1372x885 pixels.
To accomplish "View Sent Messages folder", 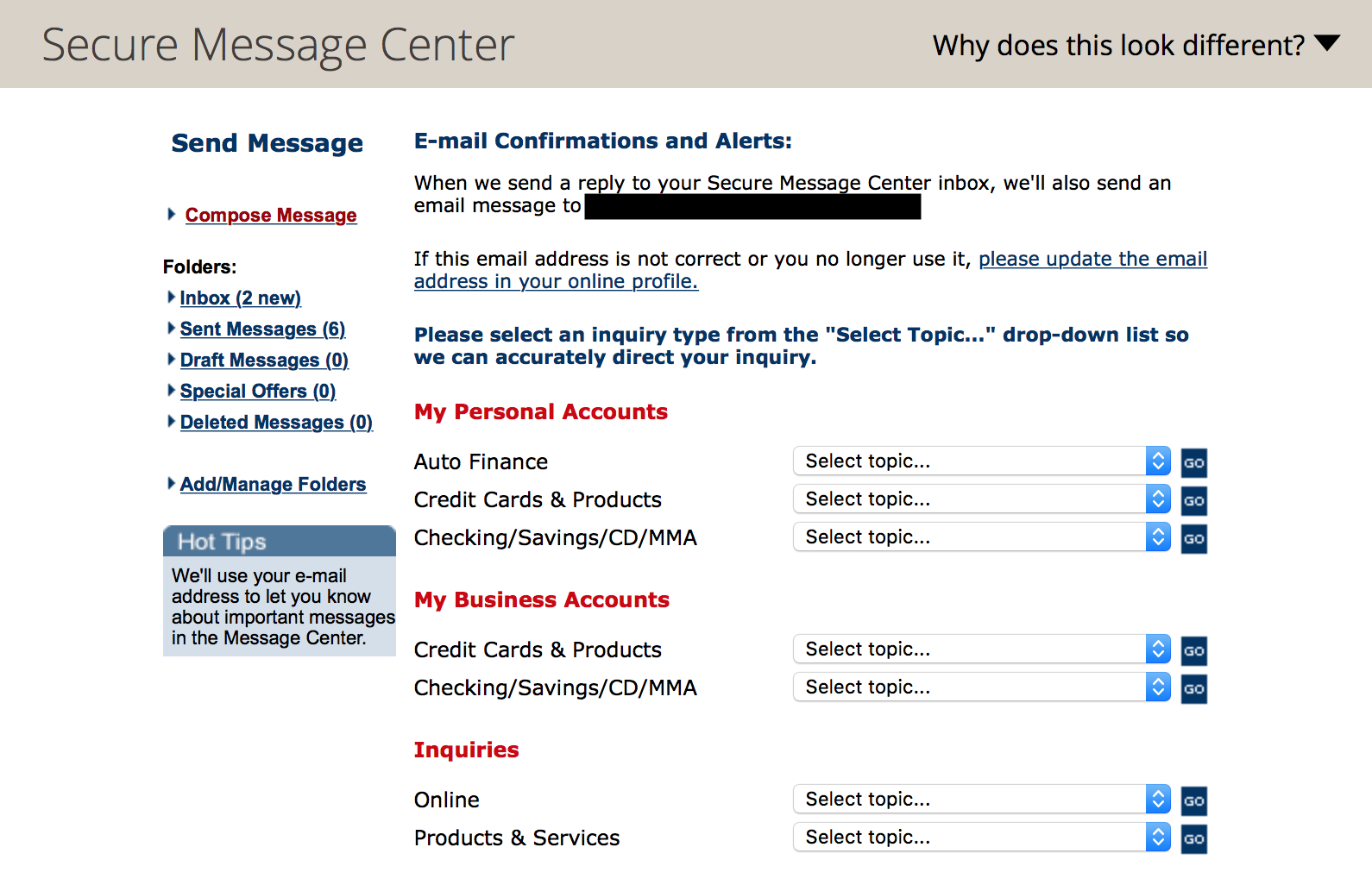I will (x=262, y=330).
